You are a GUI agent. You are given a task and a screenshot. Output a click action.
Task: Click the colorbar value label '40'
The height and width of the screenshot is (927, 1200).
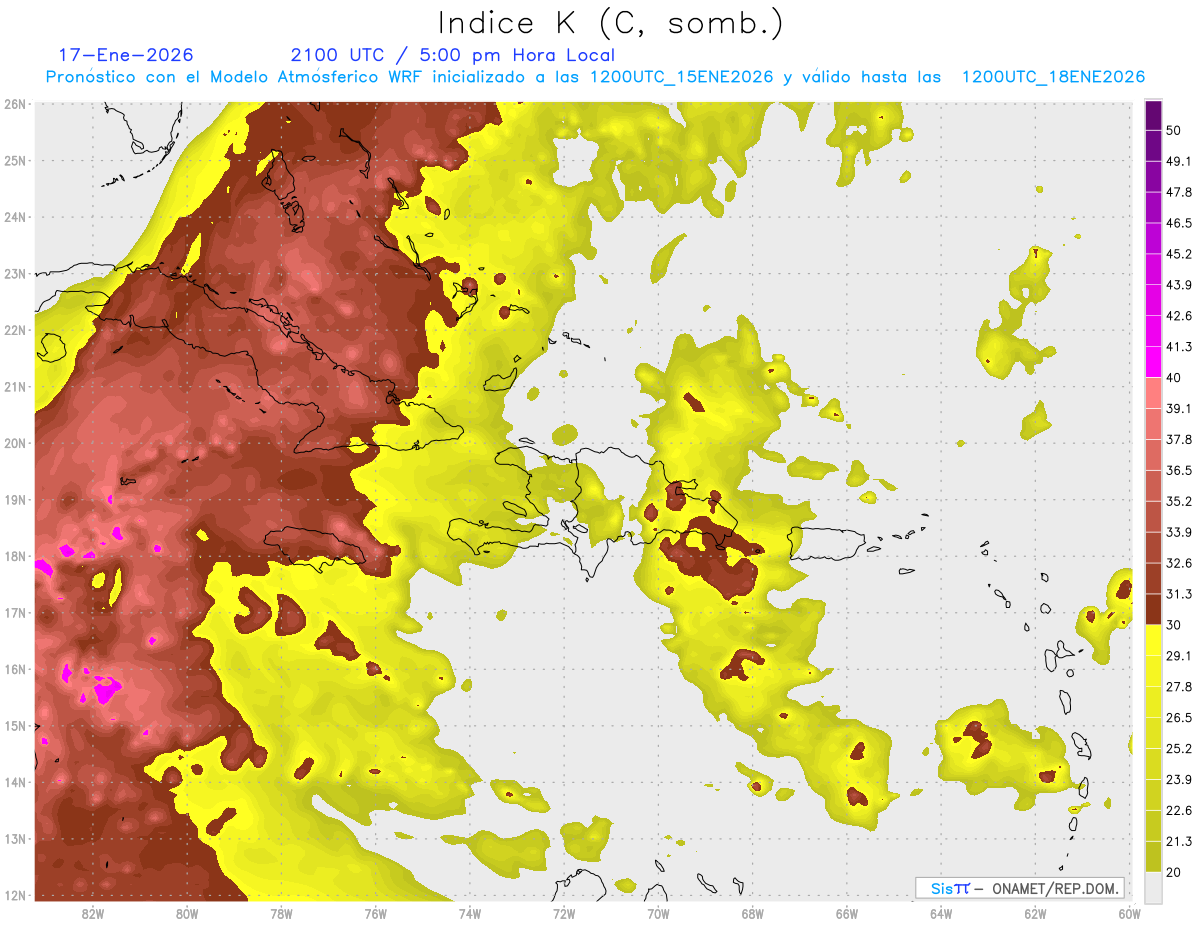tap(1174, 377)
